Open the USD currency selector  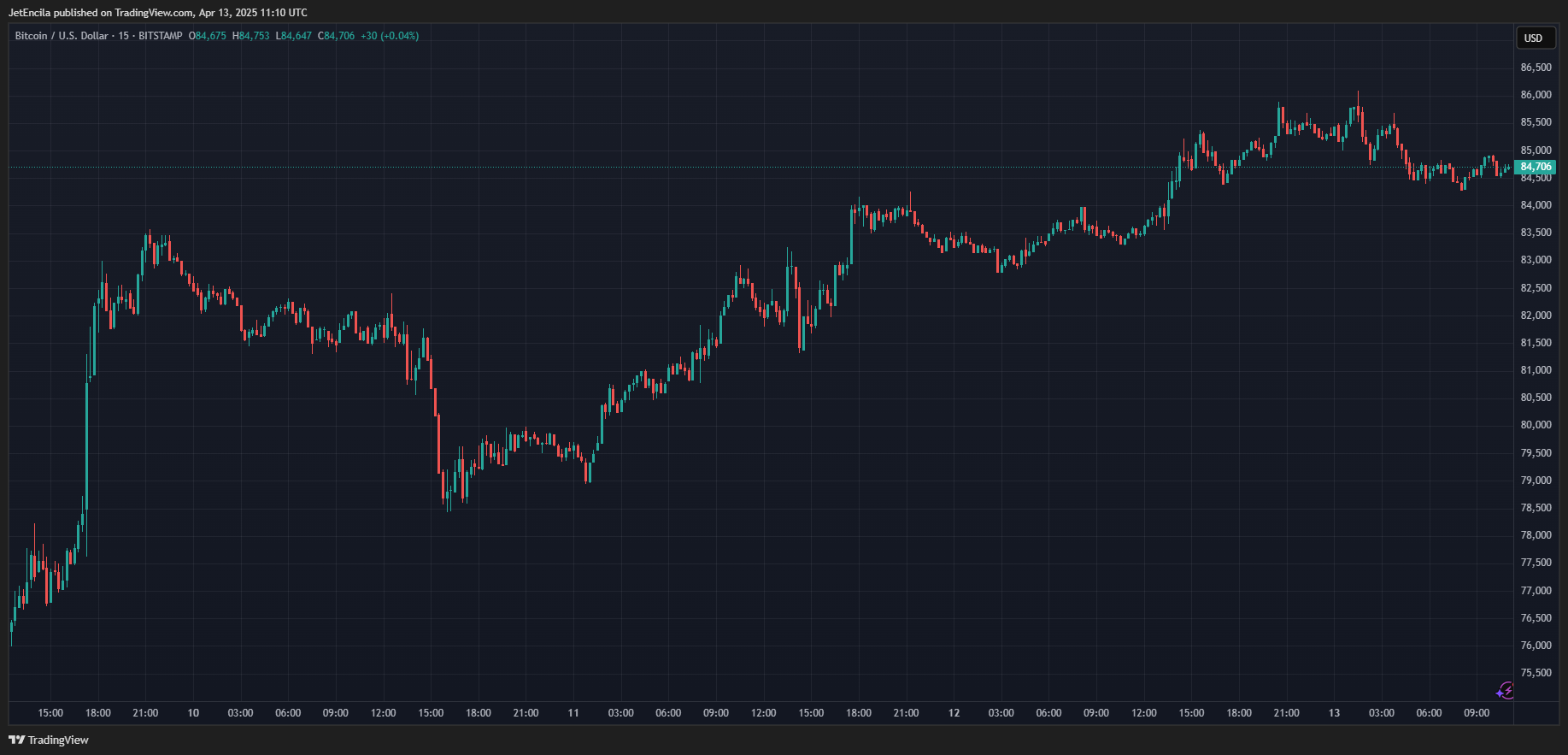[1534, 38]
